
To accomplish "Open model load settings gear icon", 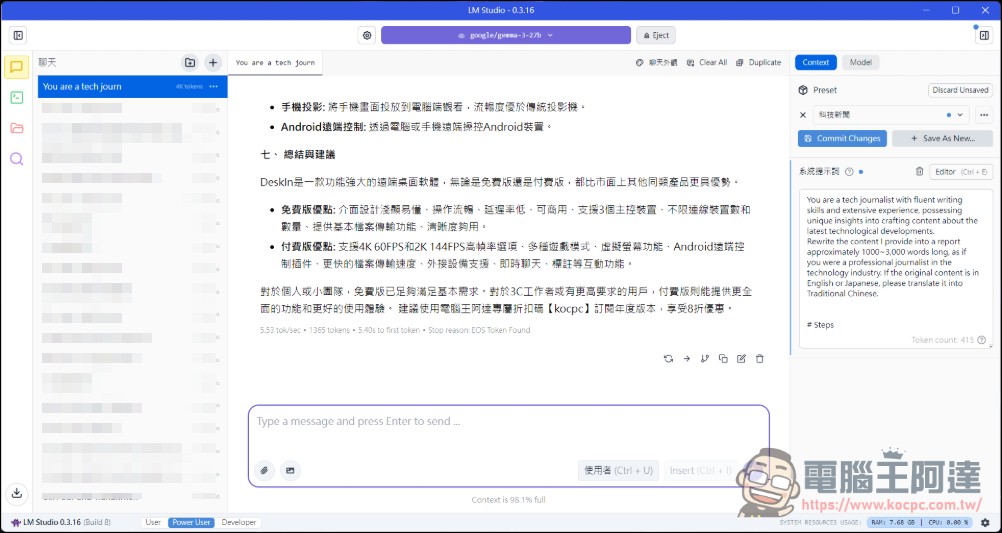I will [367, 35].
